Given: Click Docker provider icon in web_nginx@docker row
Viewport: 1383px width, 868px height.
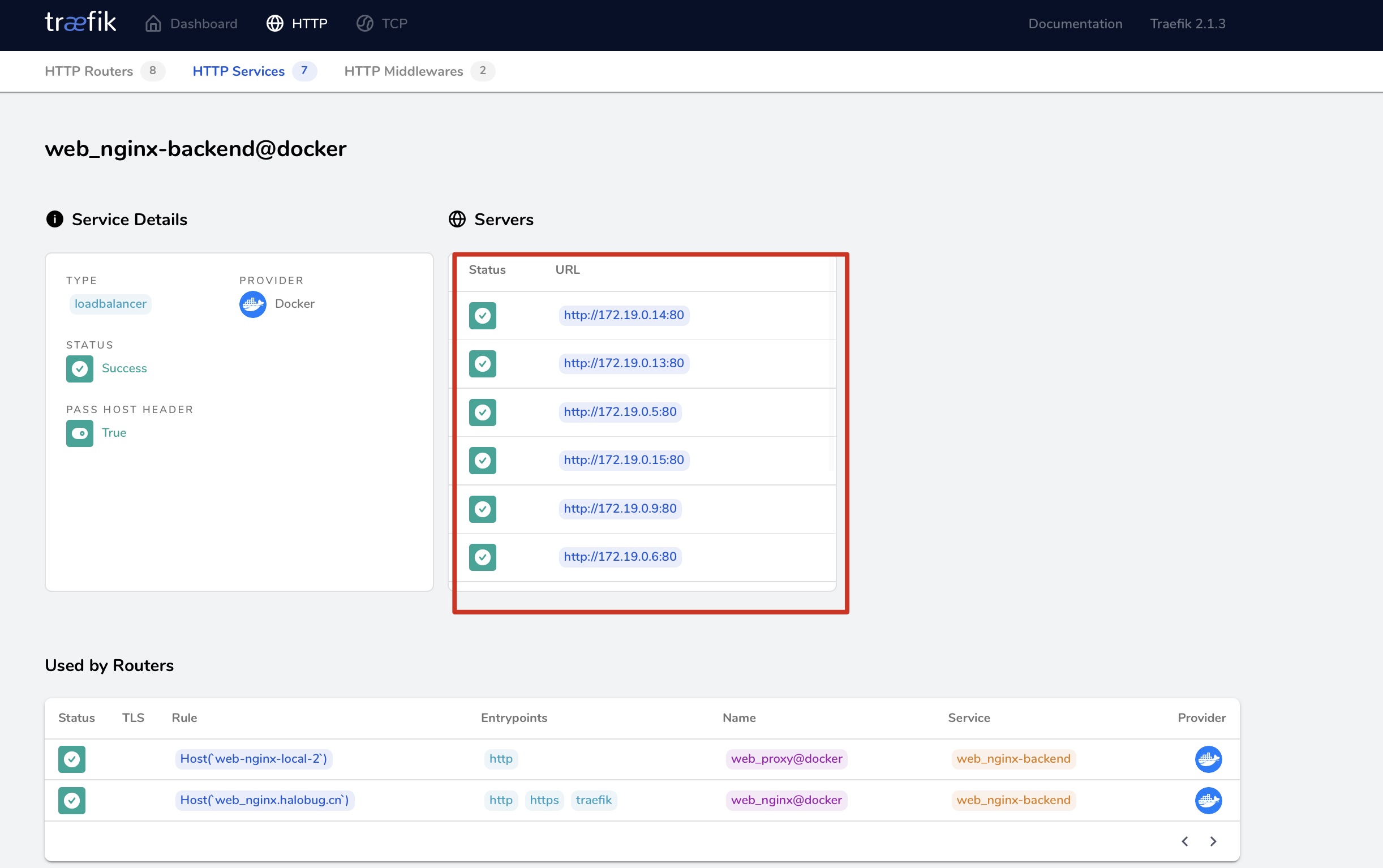Looking at the screenshot, I should tap(1209, 801).
